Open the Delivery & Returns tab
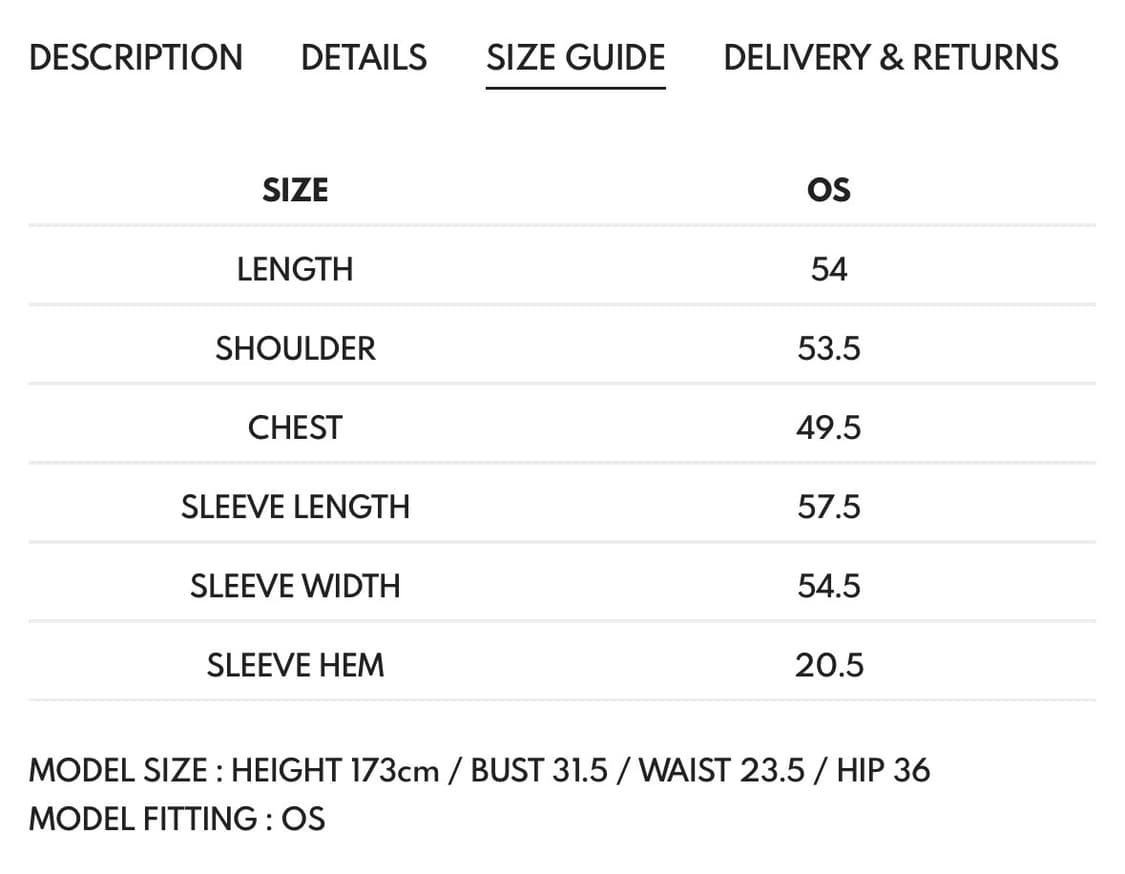1125x874 pixels. 890,58
